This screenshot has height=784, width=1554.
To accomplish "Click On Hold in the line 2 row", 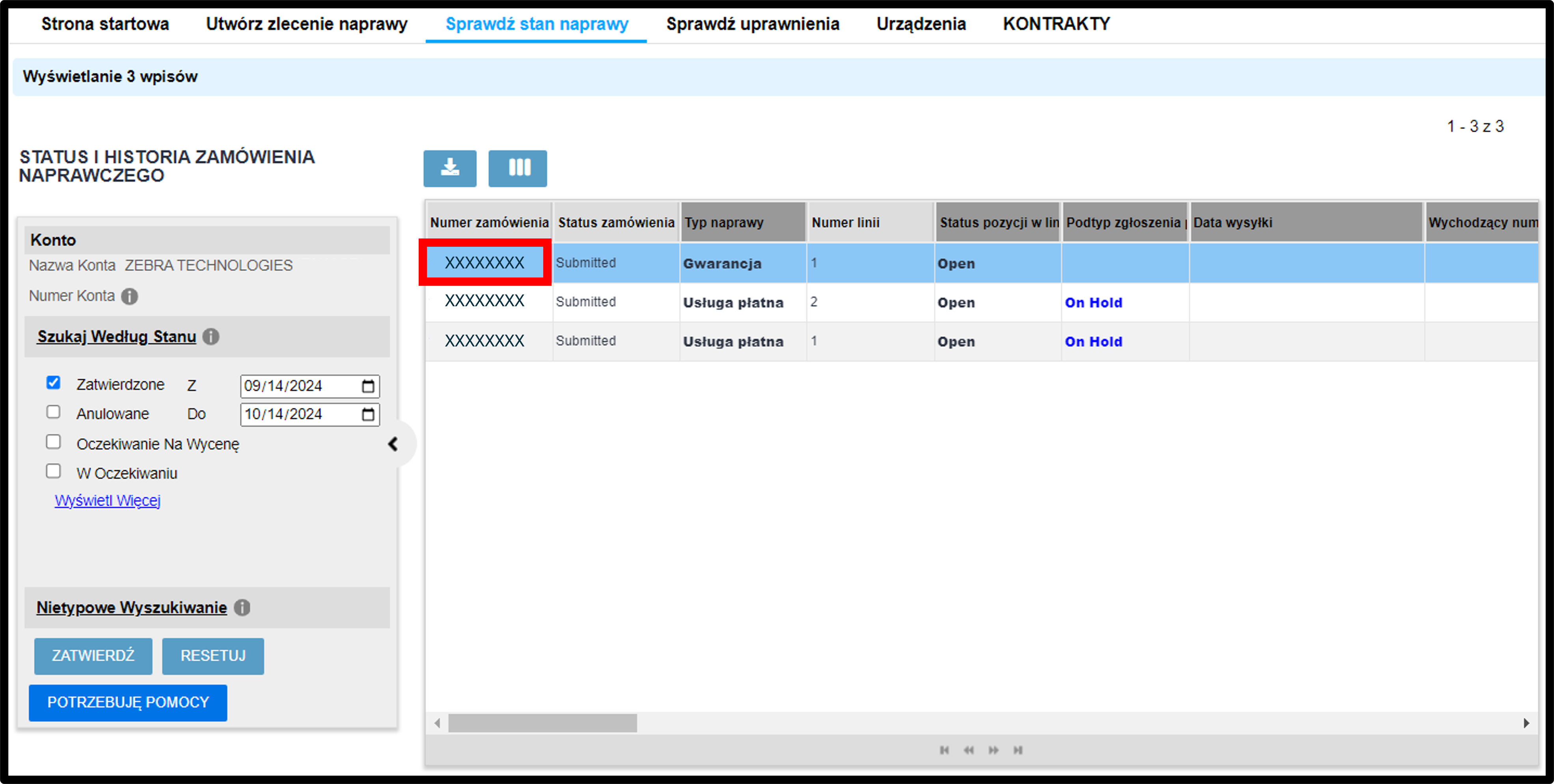I will pos(1093,302).
